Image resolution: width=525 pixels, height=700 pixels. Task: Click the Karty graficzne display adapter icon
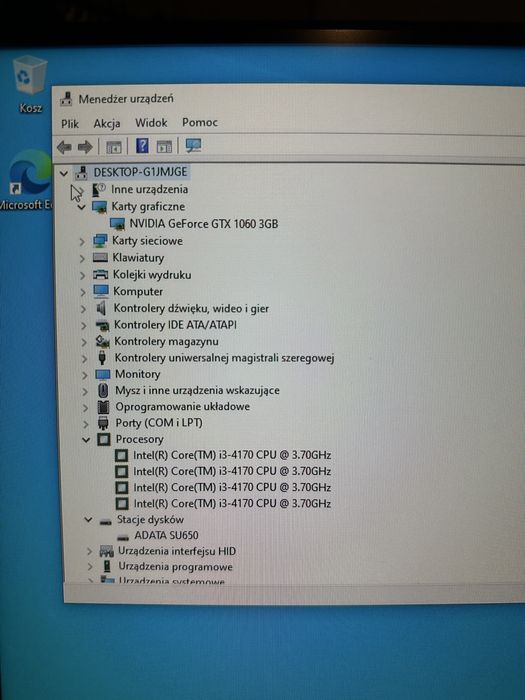click(99, 207)
